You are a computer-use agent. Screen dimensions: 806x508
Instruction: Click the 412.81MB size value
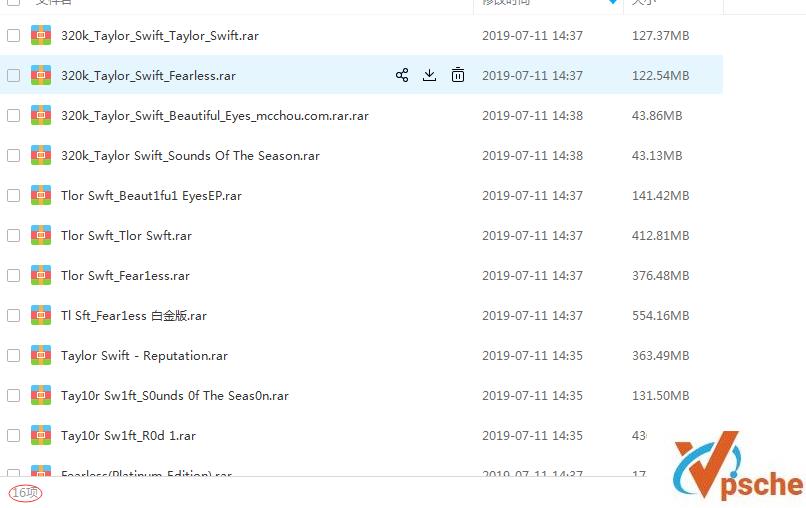660,235
